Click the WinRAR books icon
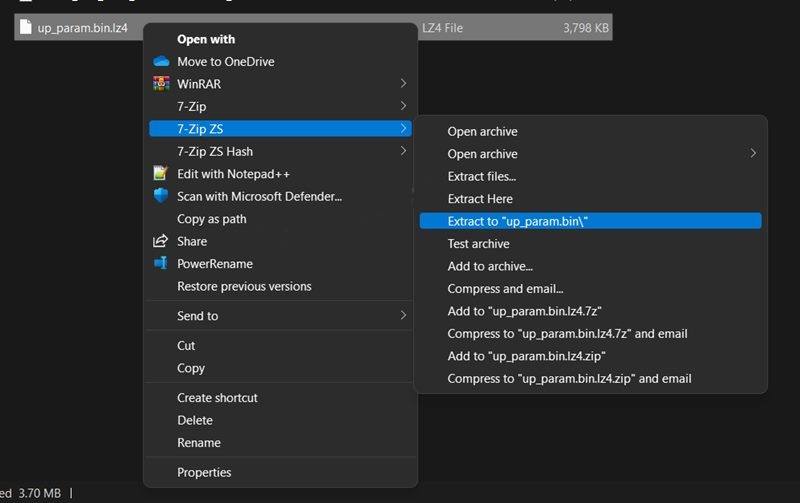 (161, 84)
